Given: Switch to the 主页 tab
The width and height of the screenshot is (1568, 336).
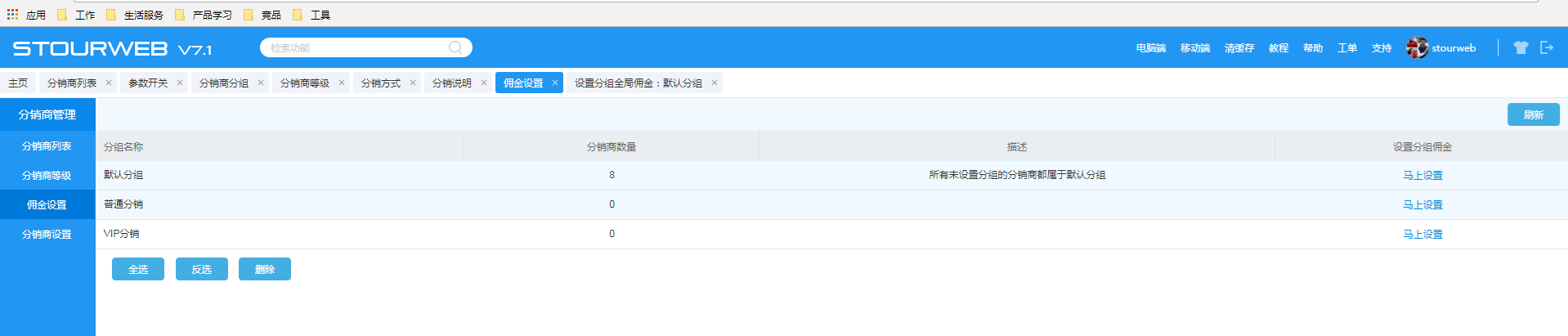Looking at the screenshot, I should tap(18, 83).
